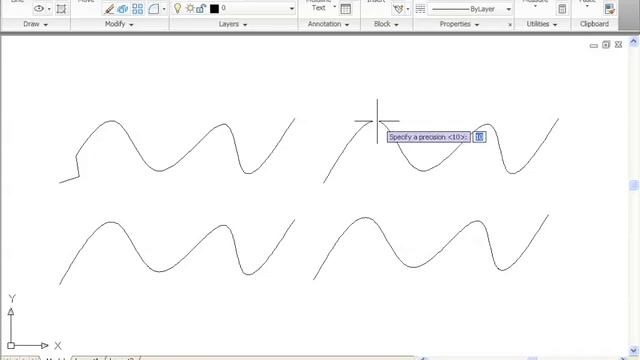This screenshot has width=640, height=360.
Task: Open the block tool flyout arrow
Action: click(x=408, y=9)
